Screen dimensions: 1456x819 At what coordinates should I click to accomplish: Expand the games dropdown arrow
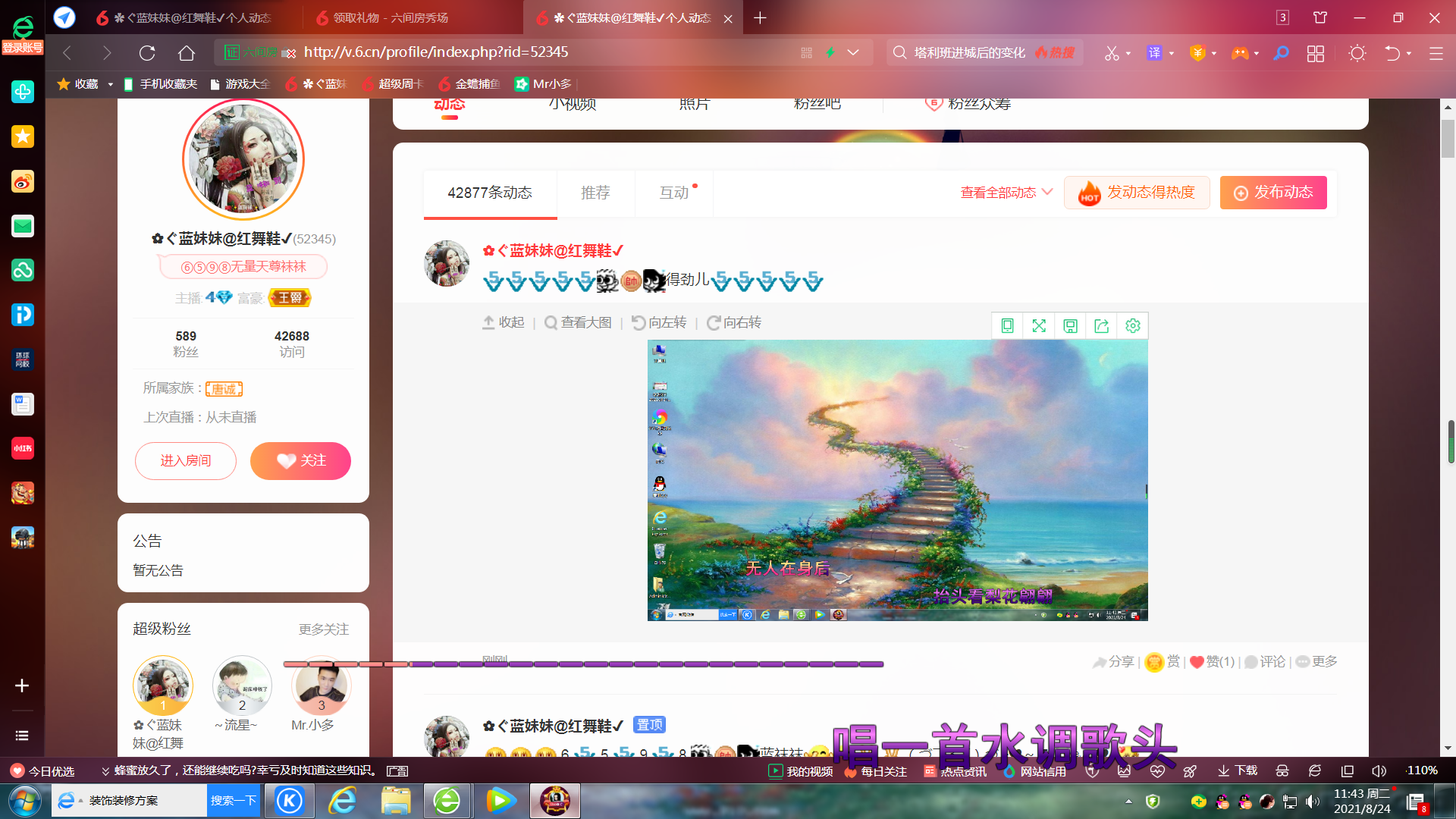[x=1257, y=54]
